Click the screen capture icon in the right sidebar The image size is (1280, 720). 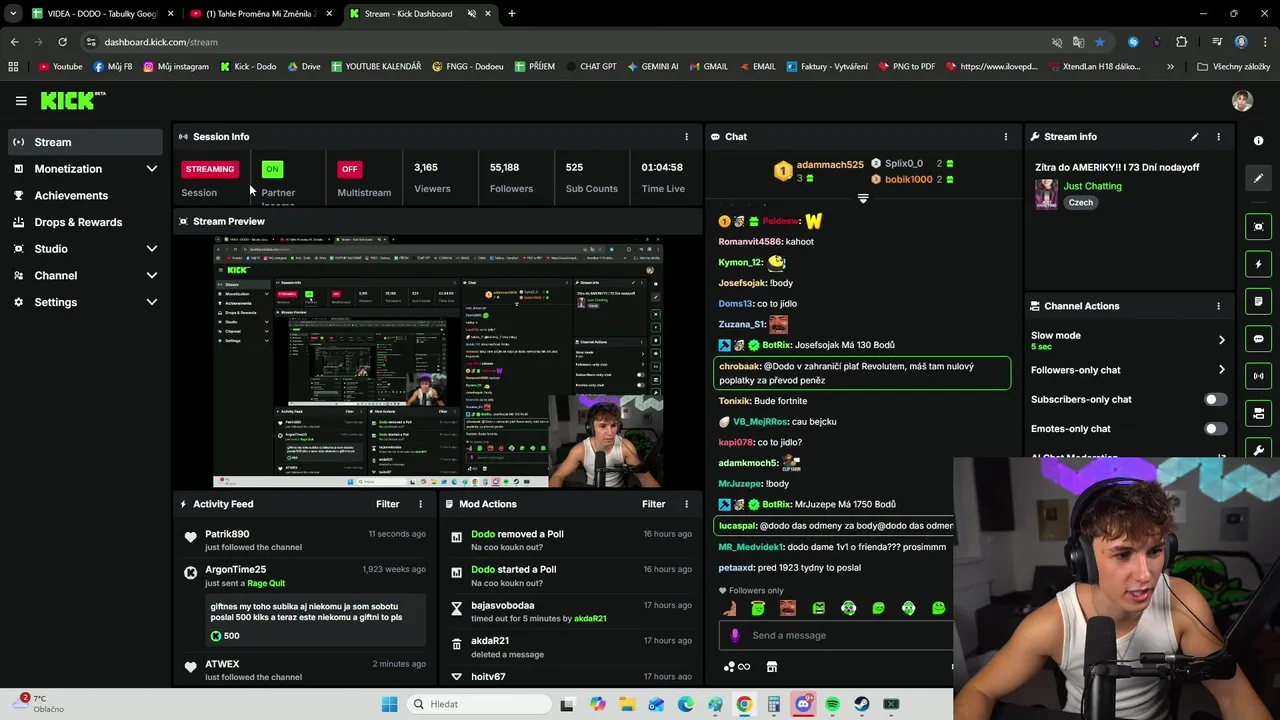tap(1259, 227)
